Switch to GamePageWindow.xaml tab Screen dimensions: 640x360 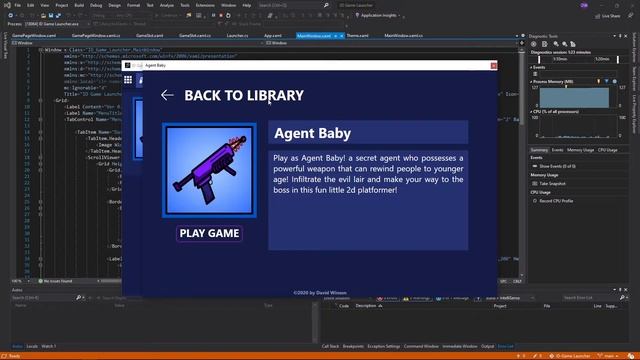click(34, 36)
